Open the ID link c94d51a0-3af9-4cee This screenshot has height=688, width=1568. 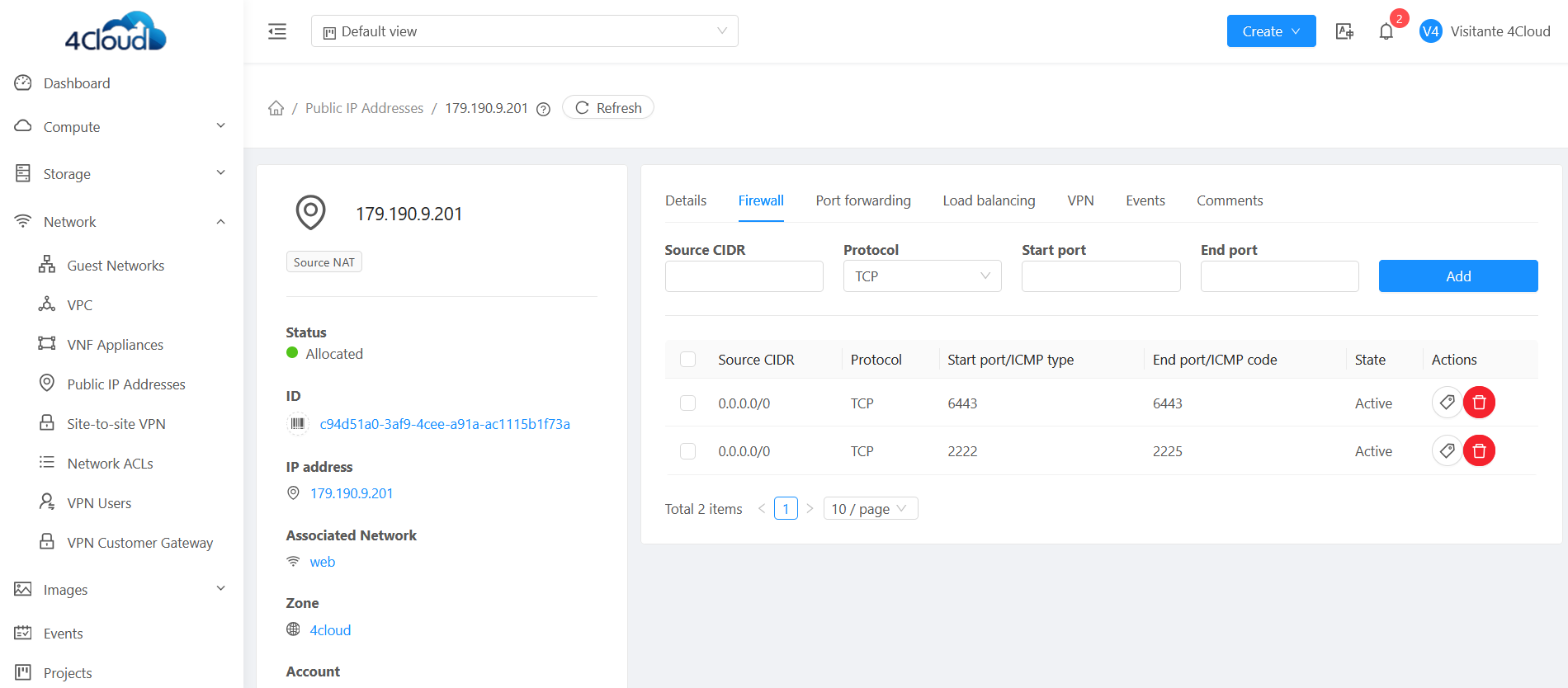[x=445, y=423]
